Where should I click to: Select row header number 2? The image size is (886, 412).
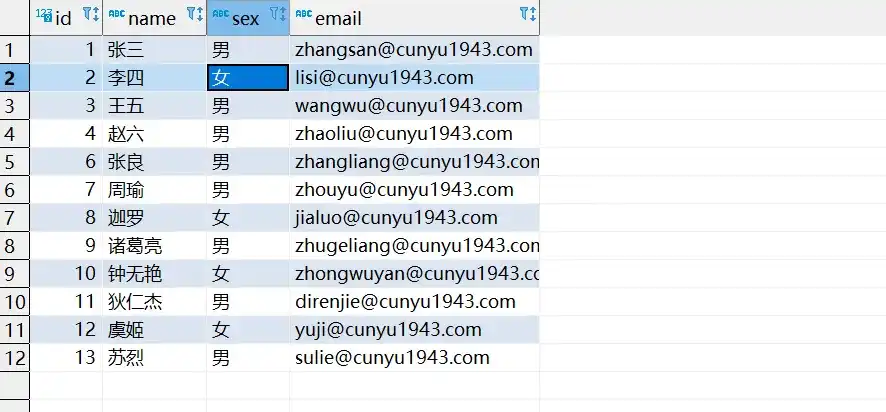point(15,77)
